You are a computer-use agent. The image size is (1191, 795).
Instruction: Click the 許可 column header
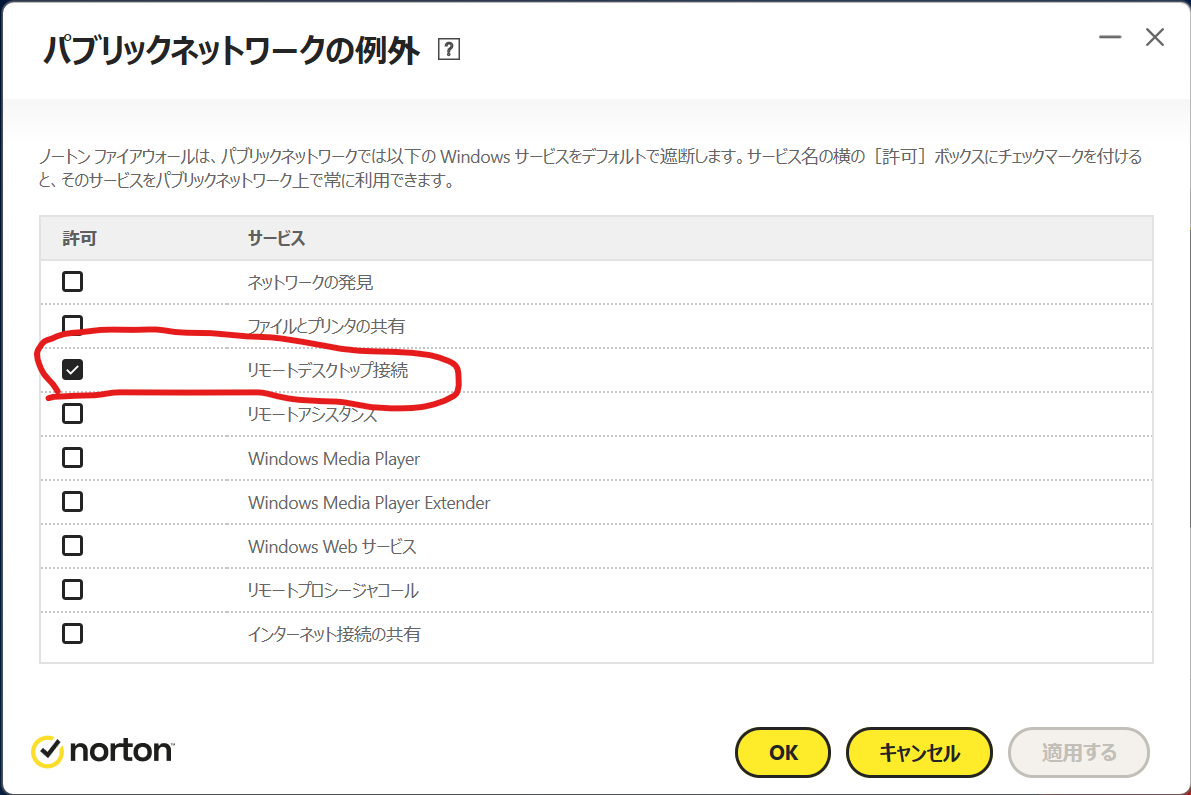80,238
